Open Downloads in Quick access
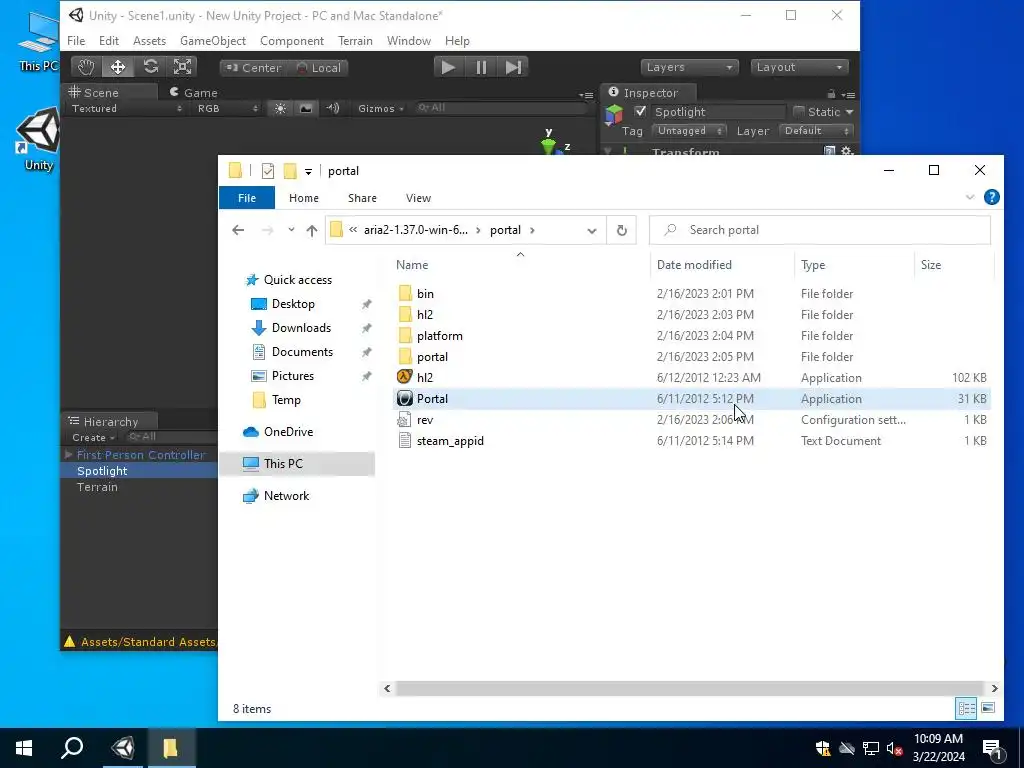Image resolution: width=1024 pixels, height=768 pixels. point(301,328)
